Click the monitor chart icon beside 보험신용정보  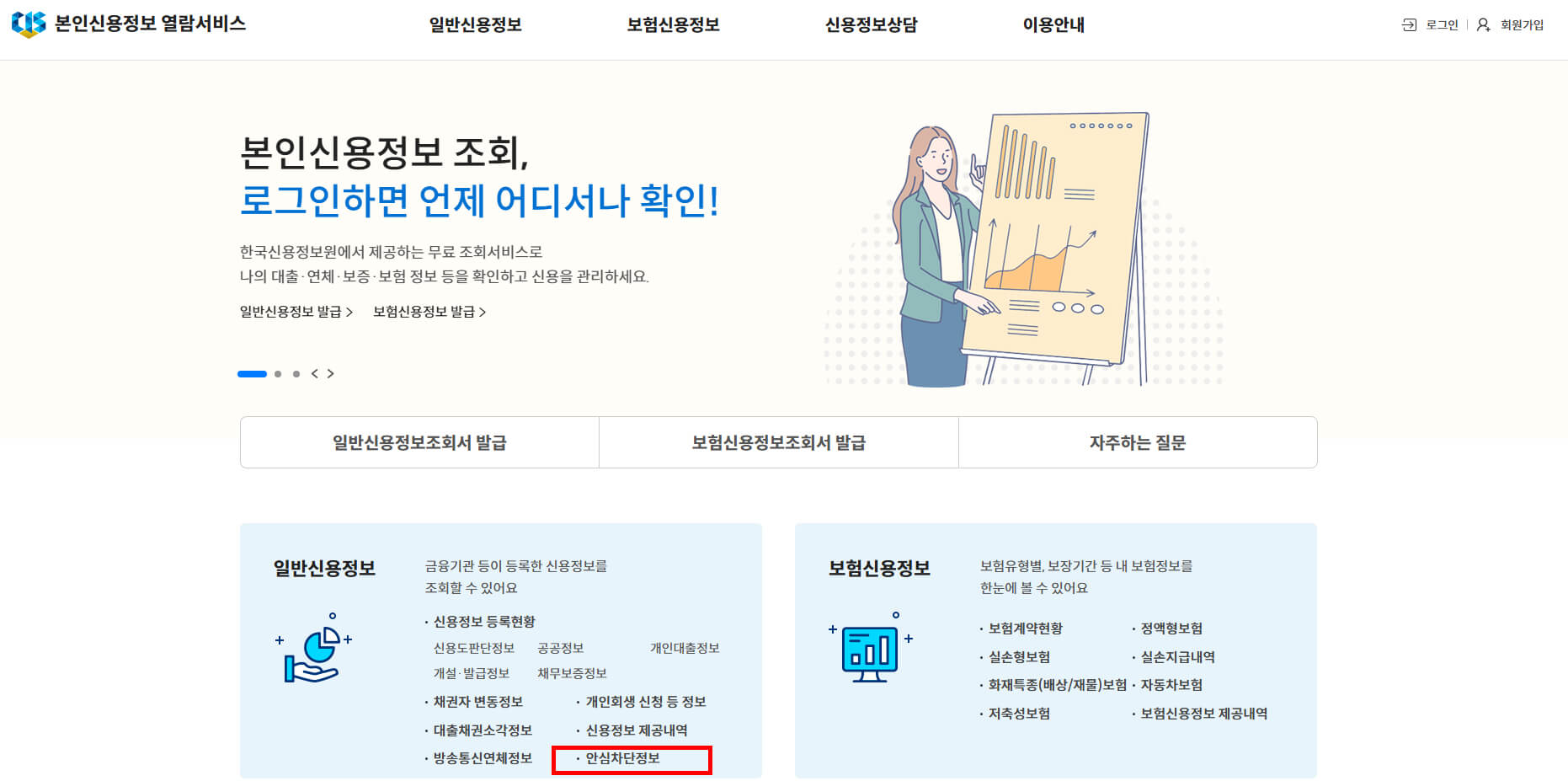tap(869, 651)
